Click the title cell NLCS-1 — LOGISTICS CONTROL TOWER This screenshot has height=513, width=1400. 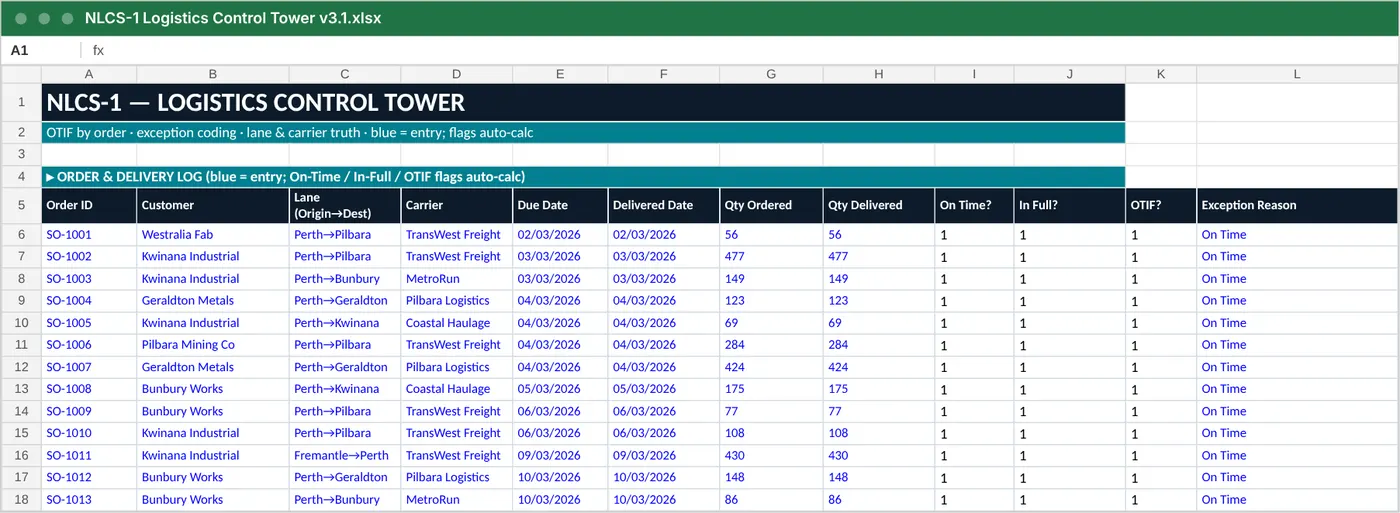pyautogui.click(x=583, y=102)
